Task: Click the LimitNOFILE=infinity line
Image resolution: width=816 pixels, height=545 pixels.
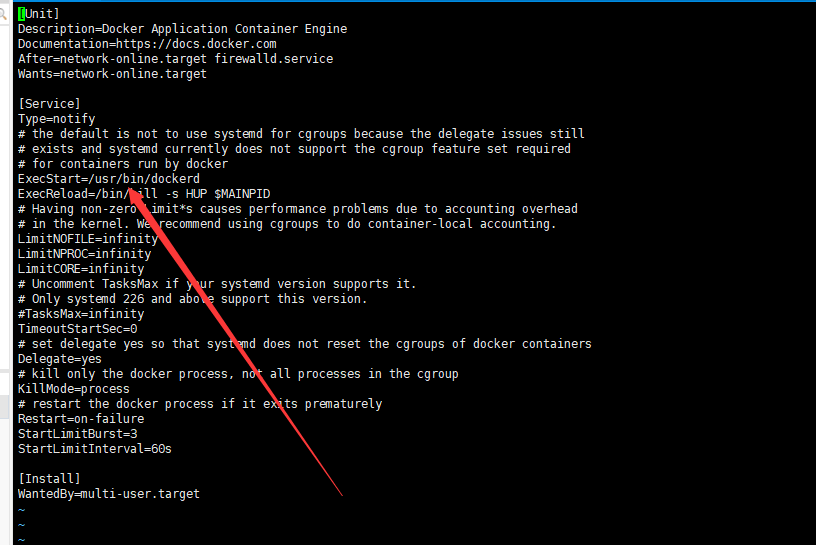Action: tap(81, 239)
